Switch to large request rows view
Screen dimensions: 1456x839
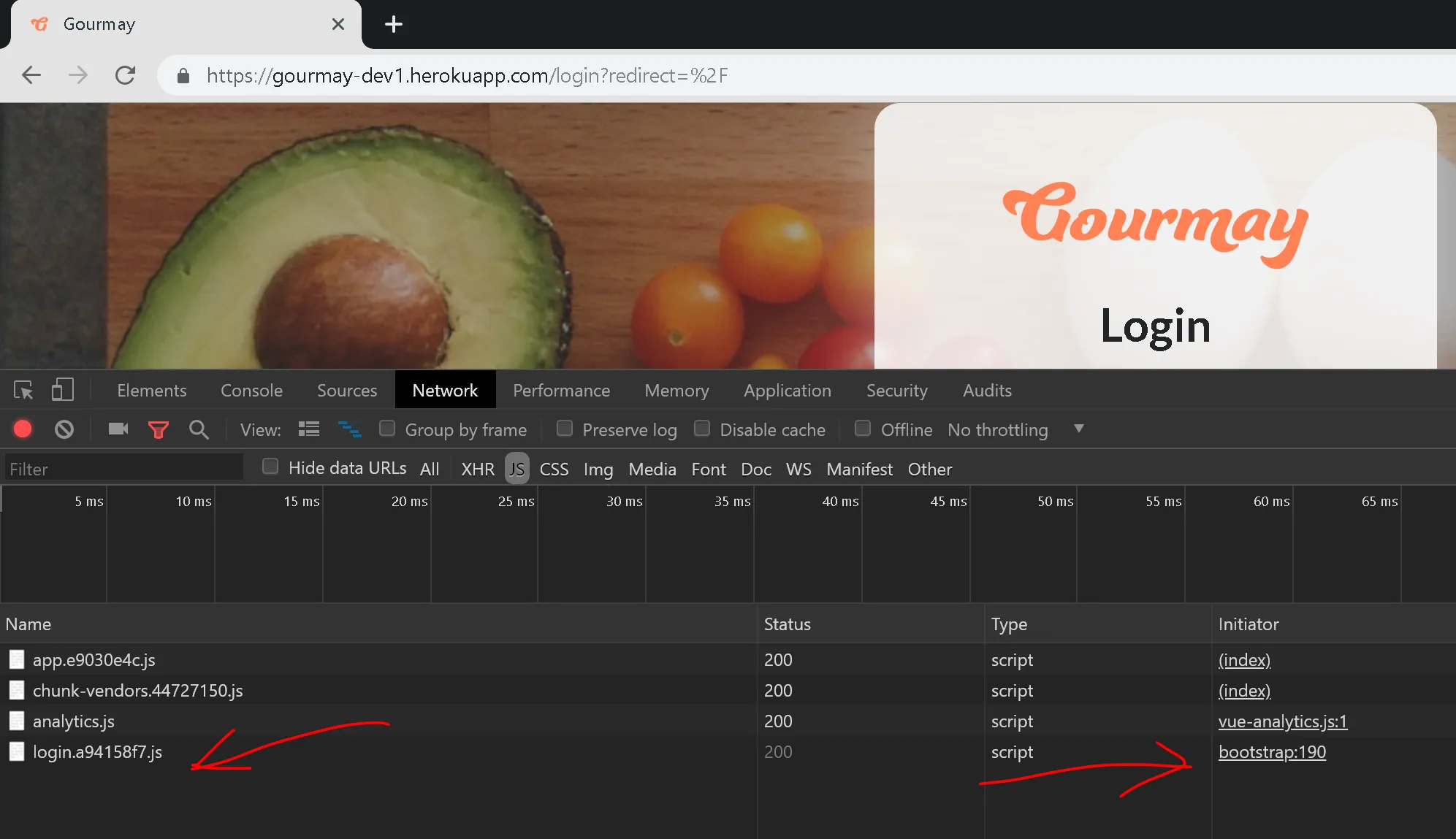[309, 429]
